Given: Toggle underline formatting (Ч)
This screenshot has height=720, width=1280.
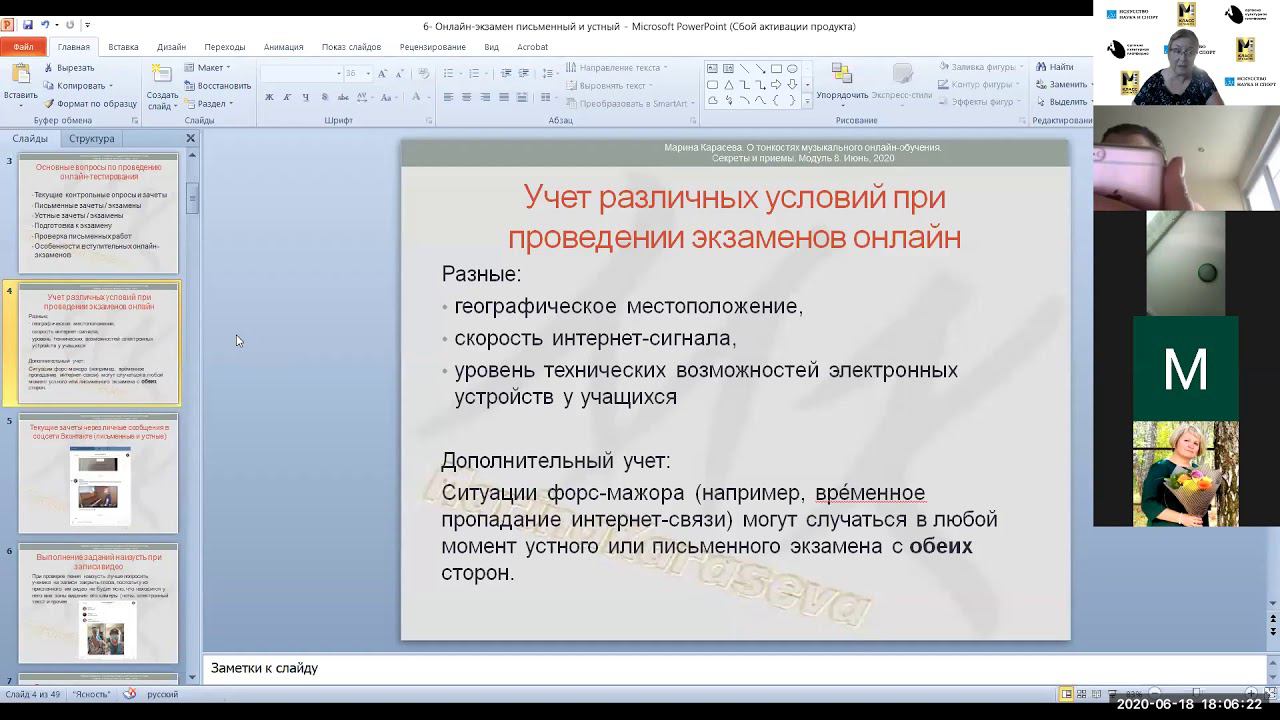Looking at the screenshot, I should tap(305, 97).
